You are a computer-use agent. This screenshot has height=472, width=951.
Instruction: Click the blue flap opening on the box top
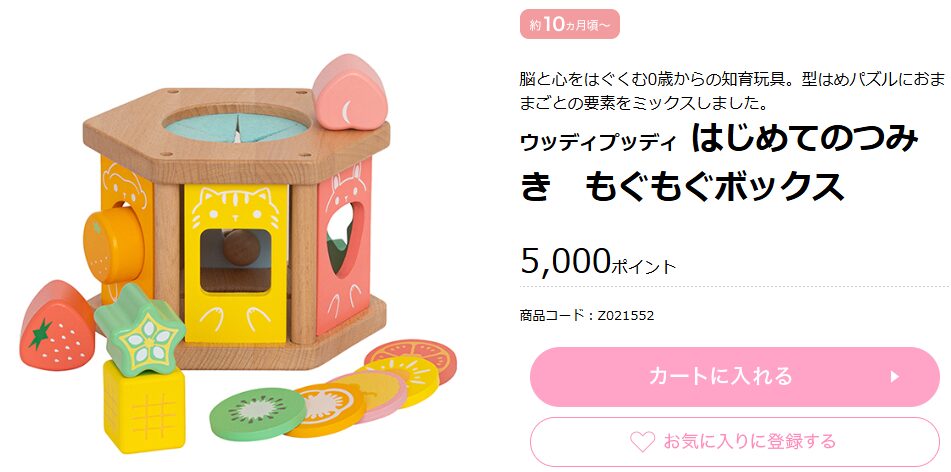[x=237, y=127]
